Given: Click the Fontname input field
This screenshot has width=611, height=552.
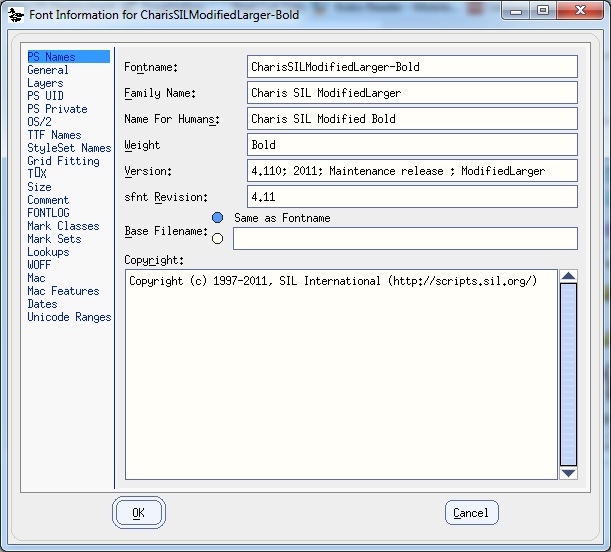Looking at the screenshot, I should (412, 67).
